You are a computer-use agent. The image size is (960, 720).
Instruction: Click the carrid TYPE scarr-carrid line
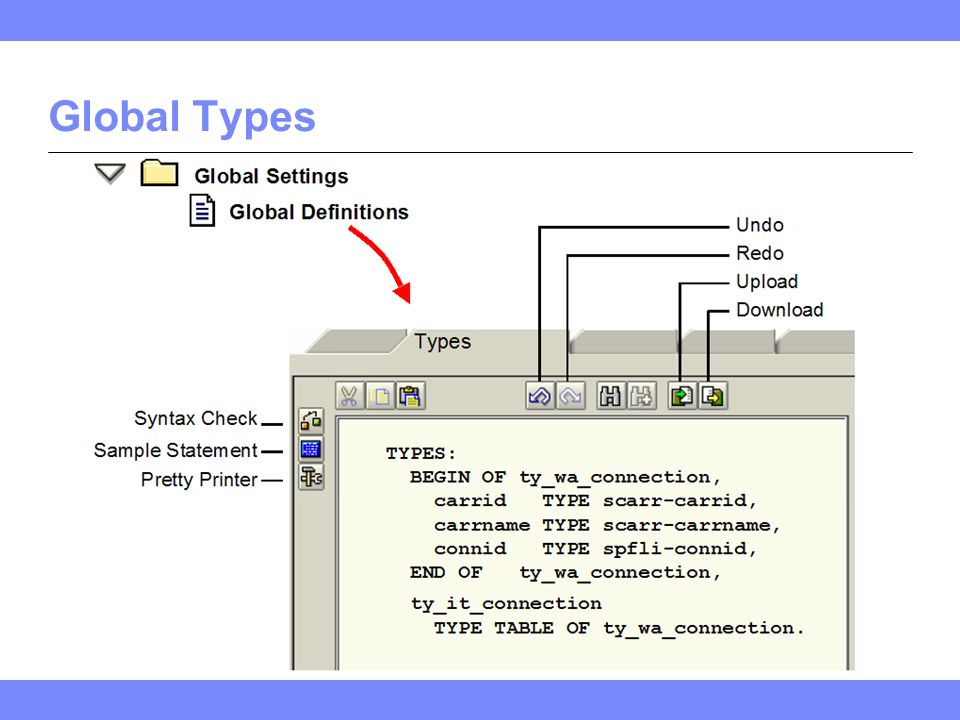[595, 501]
